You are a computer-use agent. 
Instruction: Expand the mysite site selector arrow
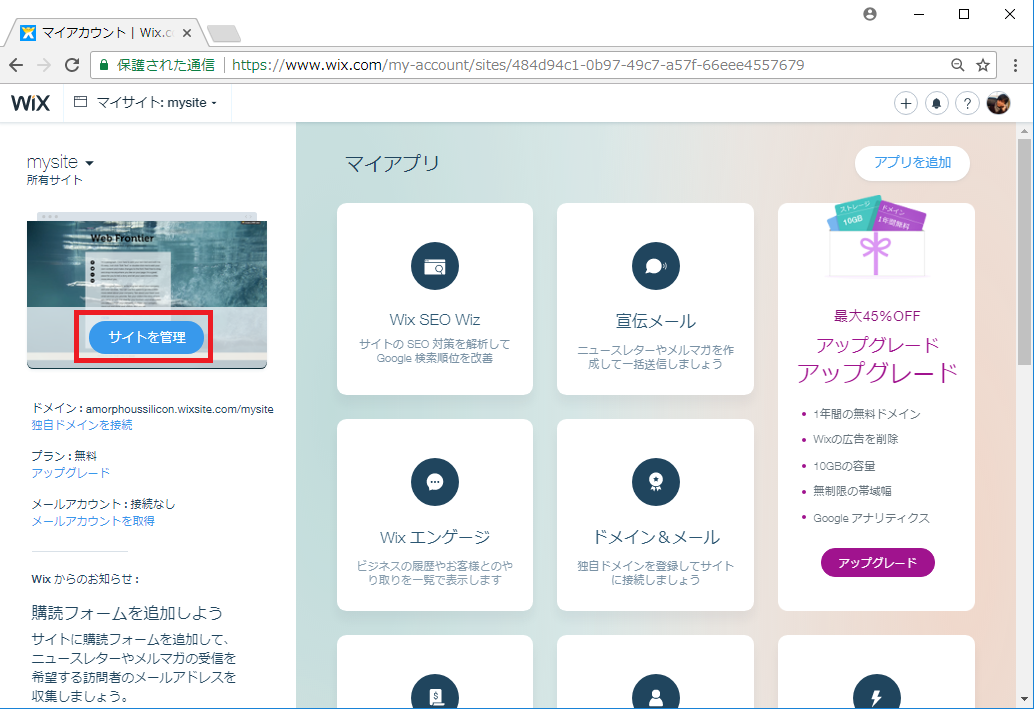(90, 163)
